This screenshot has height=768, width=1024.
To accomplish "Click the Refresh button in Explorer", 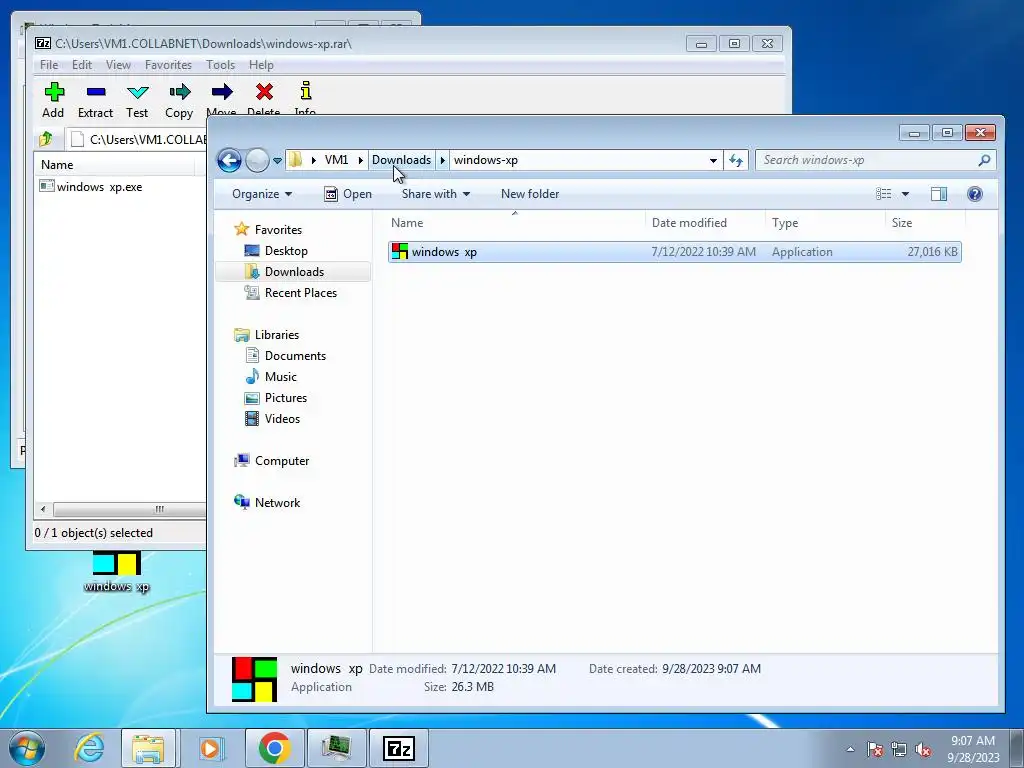I will [736, 160].
